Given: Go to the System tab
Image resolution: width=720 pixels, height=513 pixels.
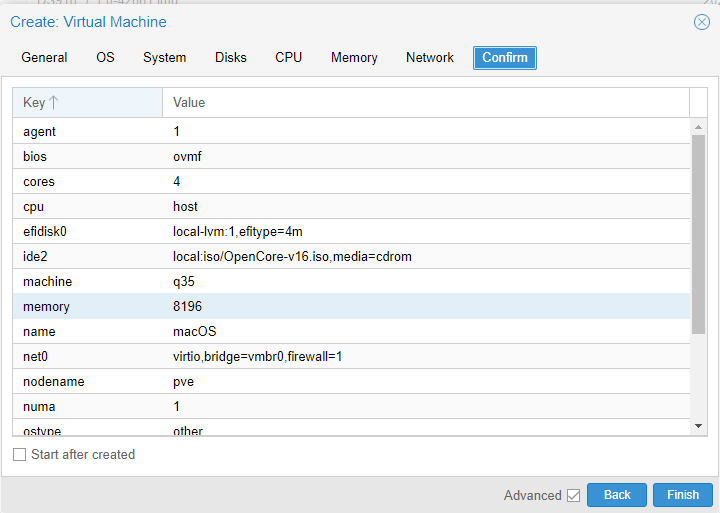Looking at the screenshot, I should (x=164, y=58).
